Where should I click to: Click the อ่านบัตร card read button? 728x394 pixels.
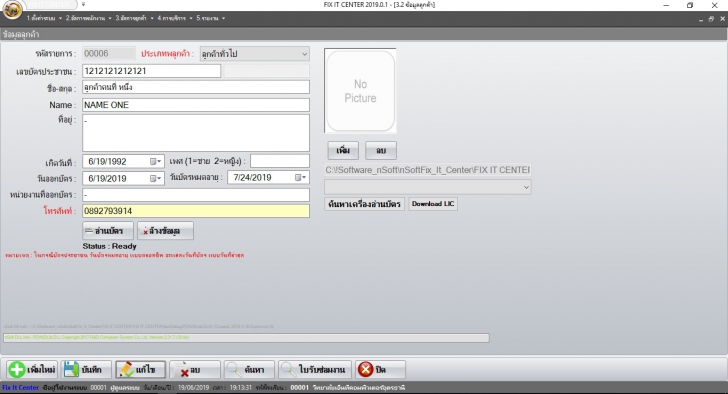tap(108, 231)
